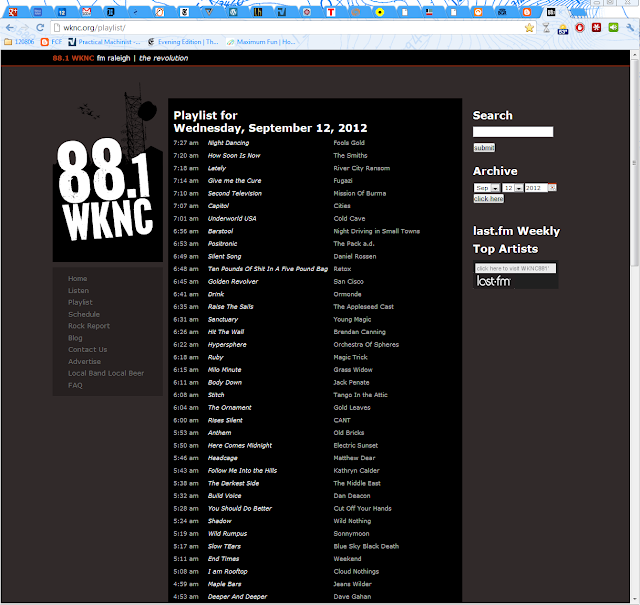Go to Home in the sidebar
Viewport: 640px width, 605px height.
coord(78,278)
